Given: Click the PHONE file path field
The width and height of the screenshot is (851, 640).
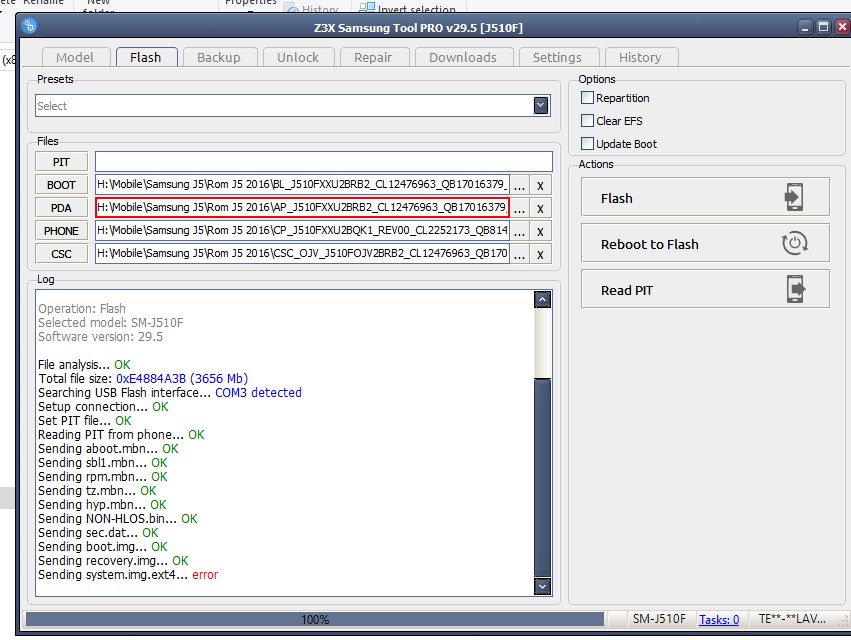Looking at the screenshot, I should 302,230.
